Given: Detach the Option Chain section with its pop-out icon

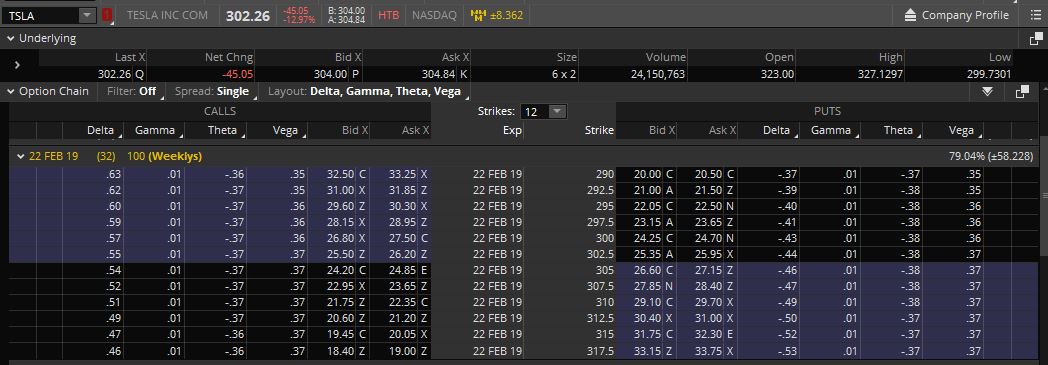Looking at the screenshot, I should (x=1022, y=92).
